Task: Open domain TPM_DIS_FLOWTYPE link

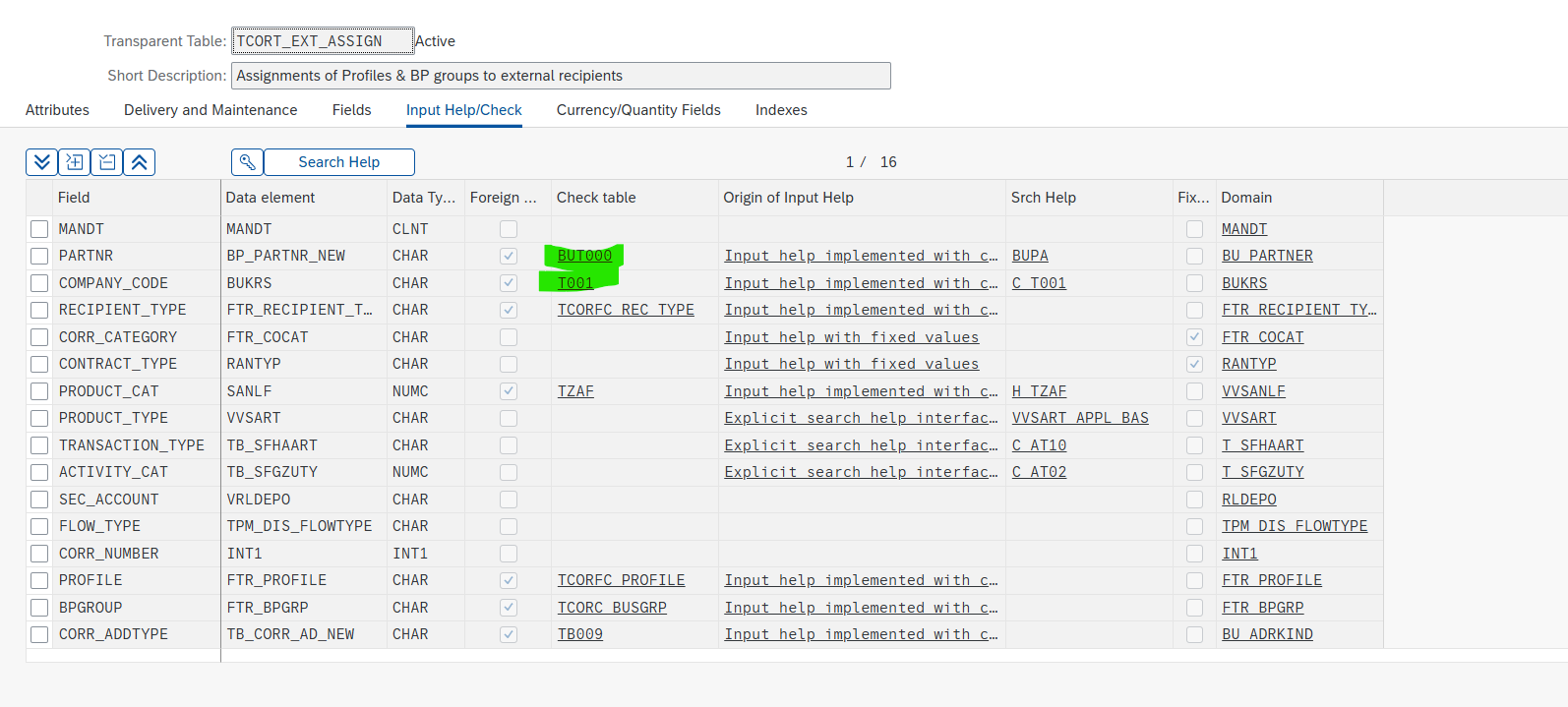Action: coord(1294,526)
